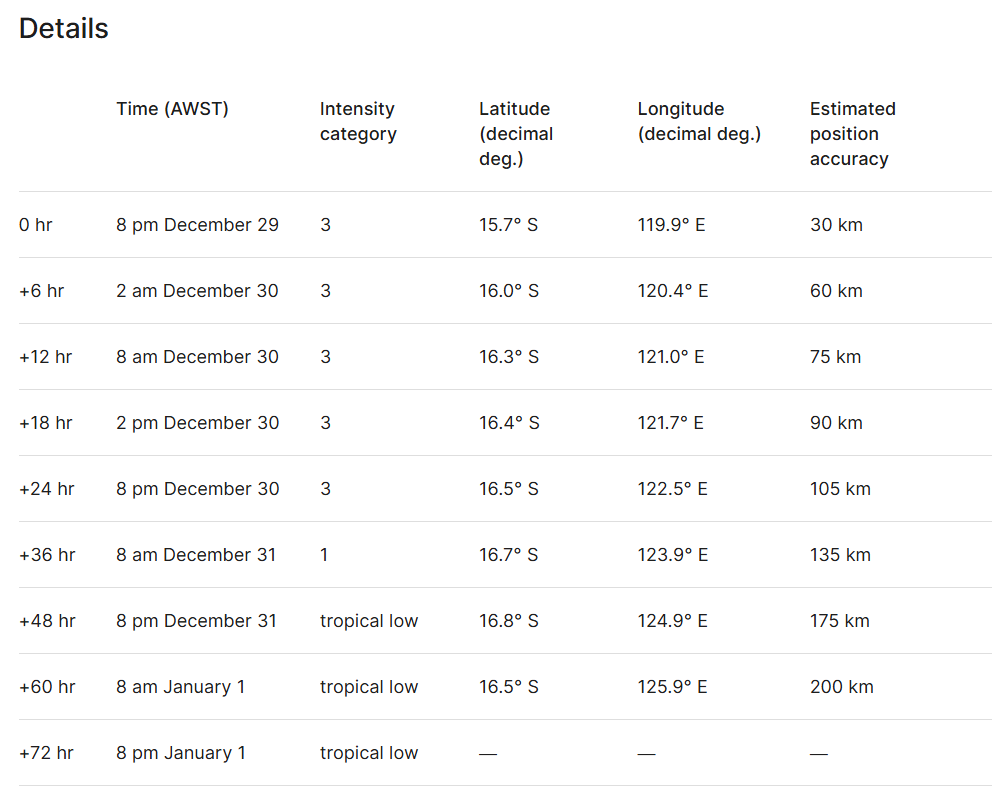Viewport: 1003px width, 800px height.
Task: Click the Intensity category column header
Action: (358, 121)
